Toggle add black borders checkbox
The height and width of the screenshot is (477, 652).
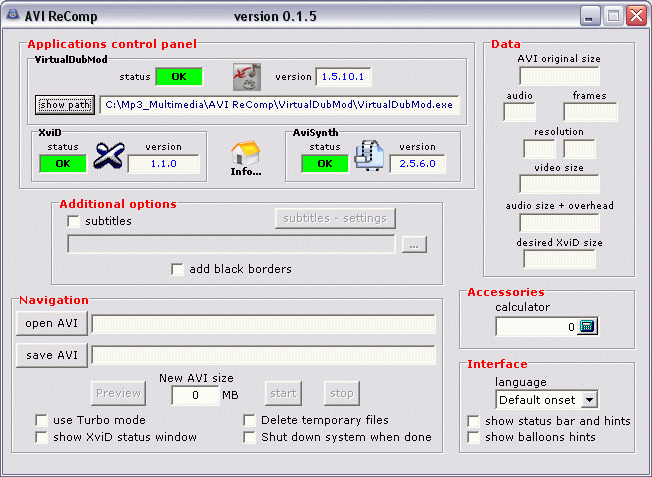click(x=178, y=269)
